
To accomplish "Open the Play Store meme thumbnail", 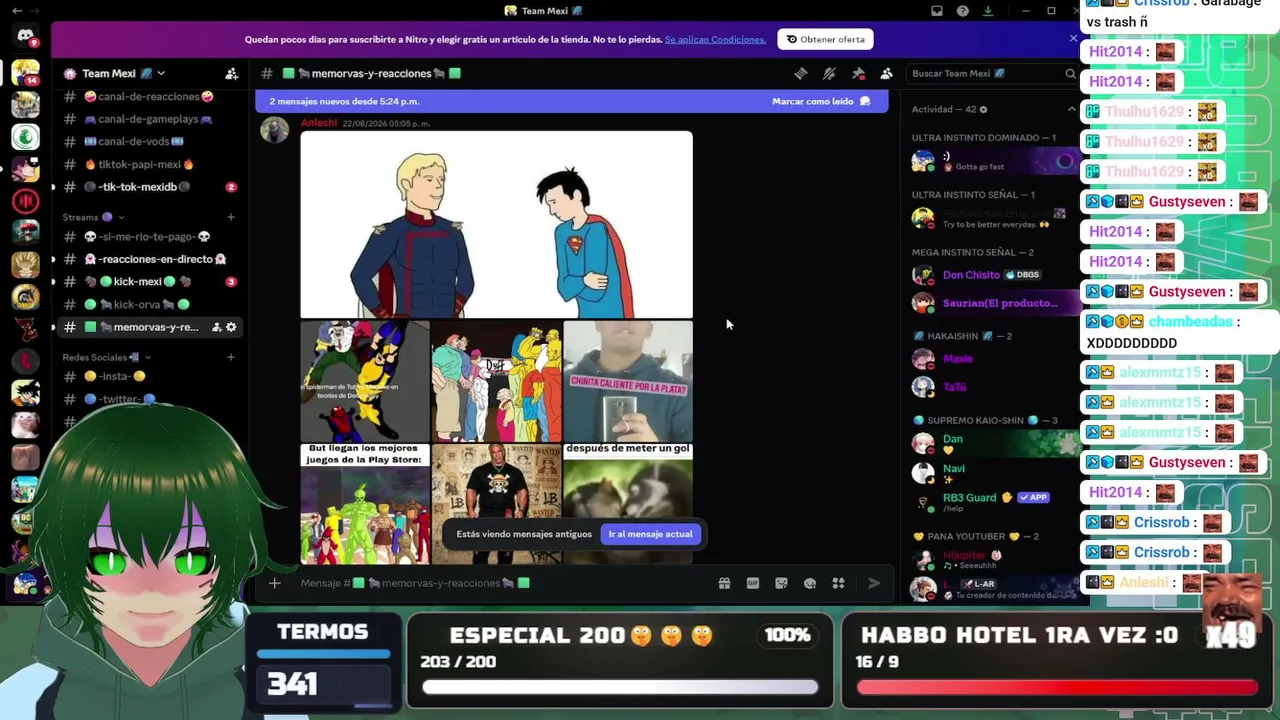I will pos(365,504).
